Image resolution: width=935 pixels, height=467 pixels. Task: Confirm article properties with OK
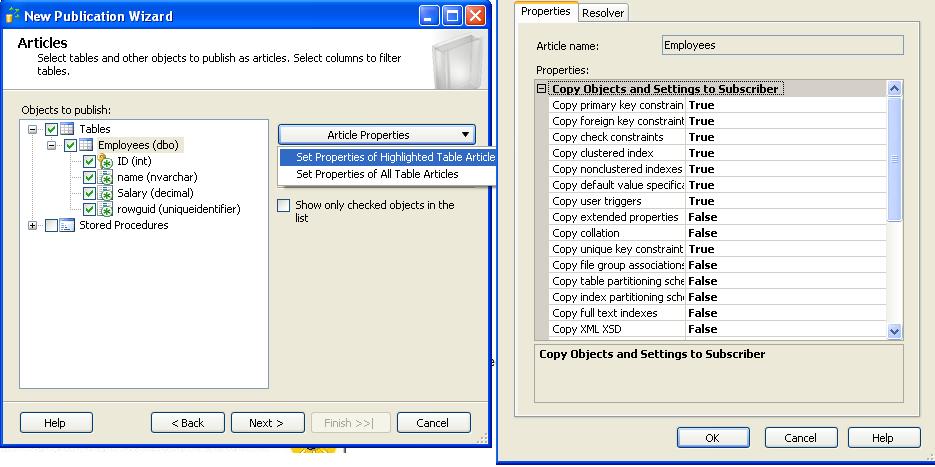pos(713,438)
